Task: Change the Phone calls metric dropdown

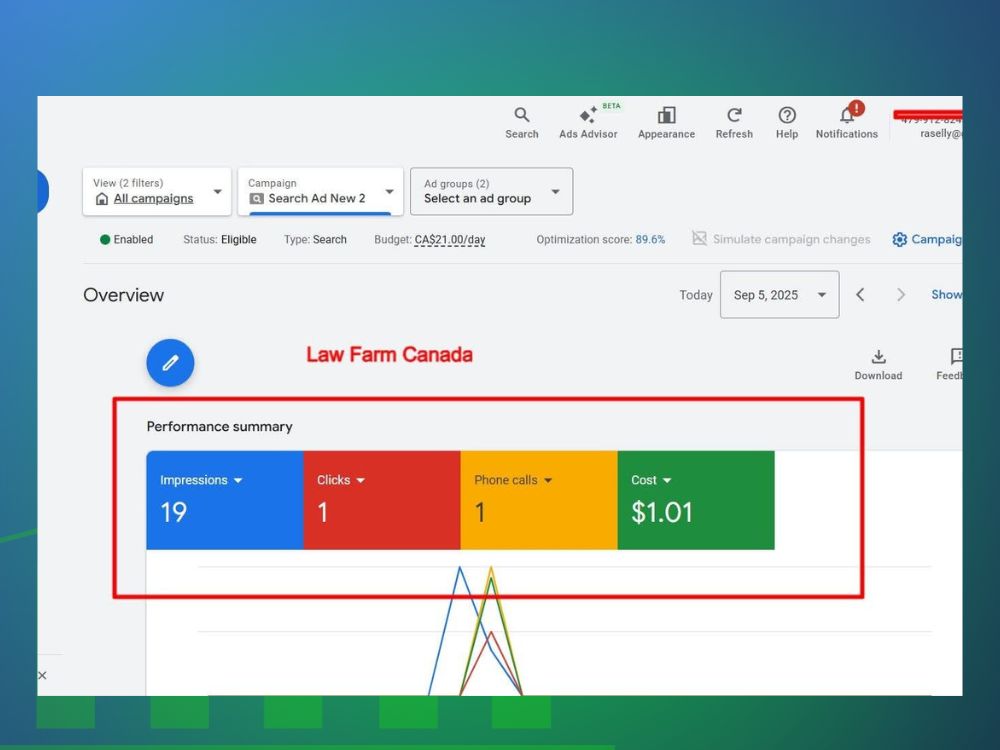Action: pyautogui.click(x=513, y=480)
